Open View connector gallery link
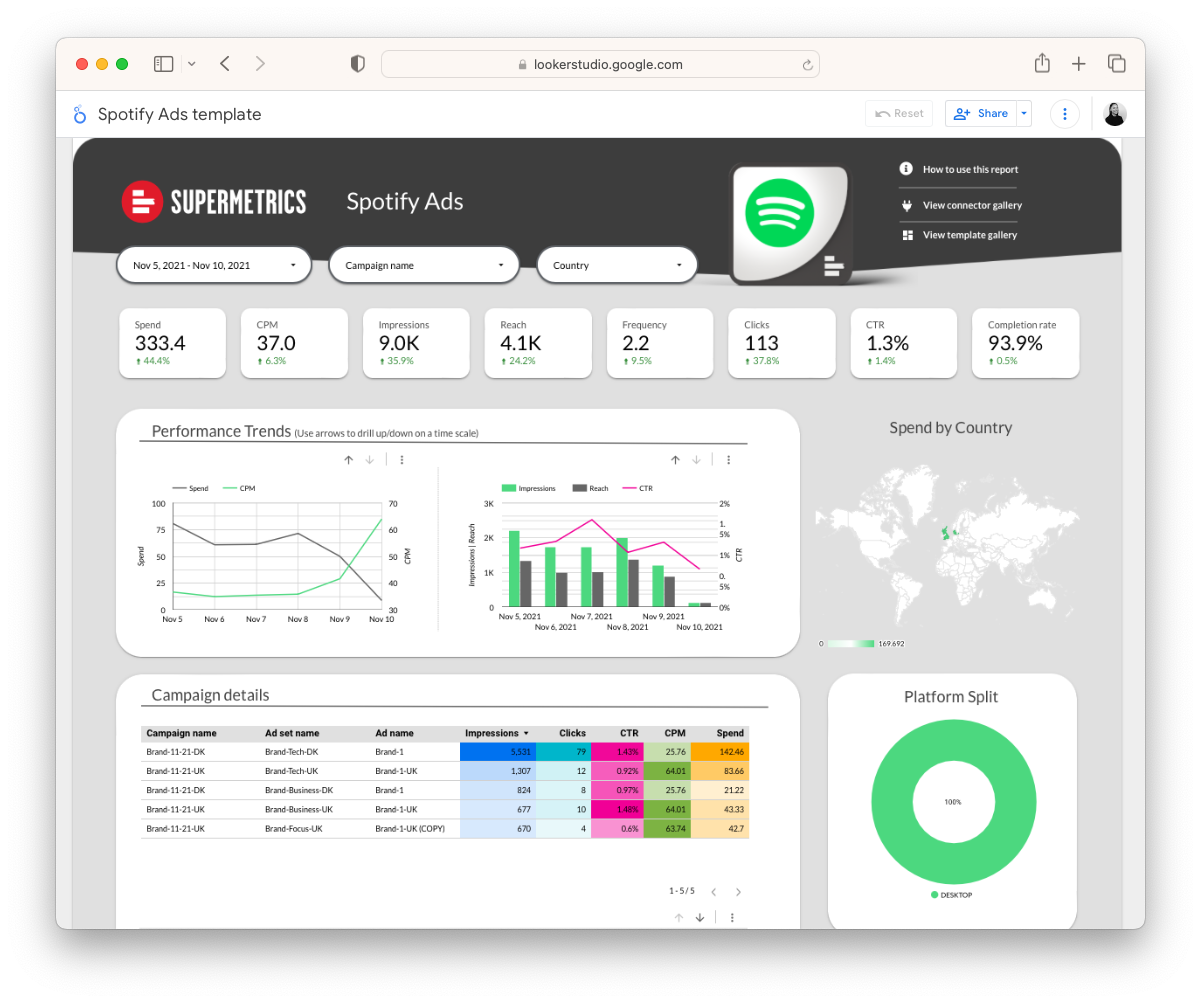Screen dimensions: 1201x1003 coord(971,206)
